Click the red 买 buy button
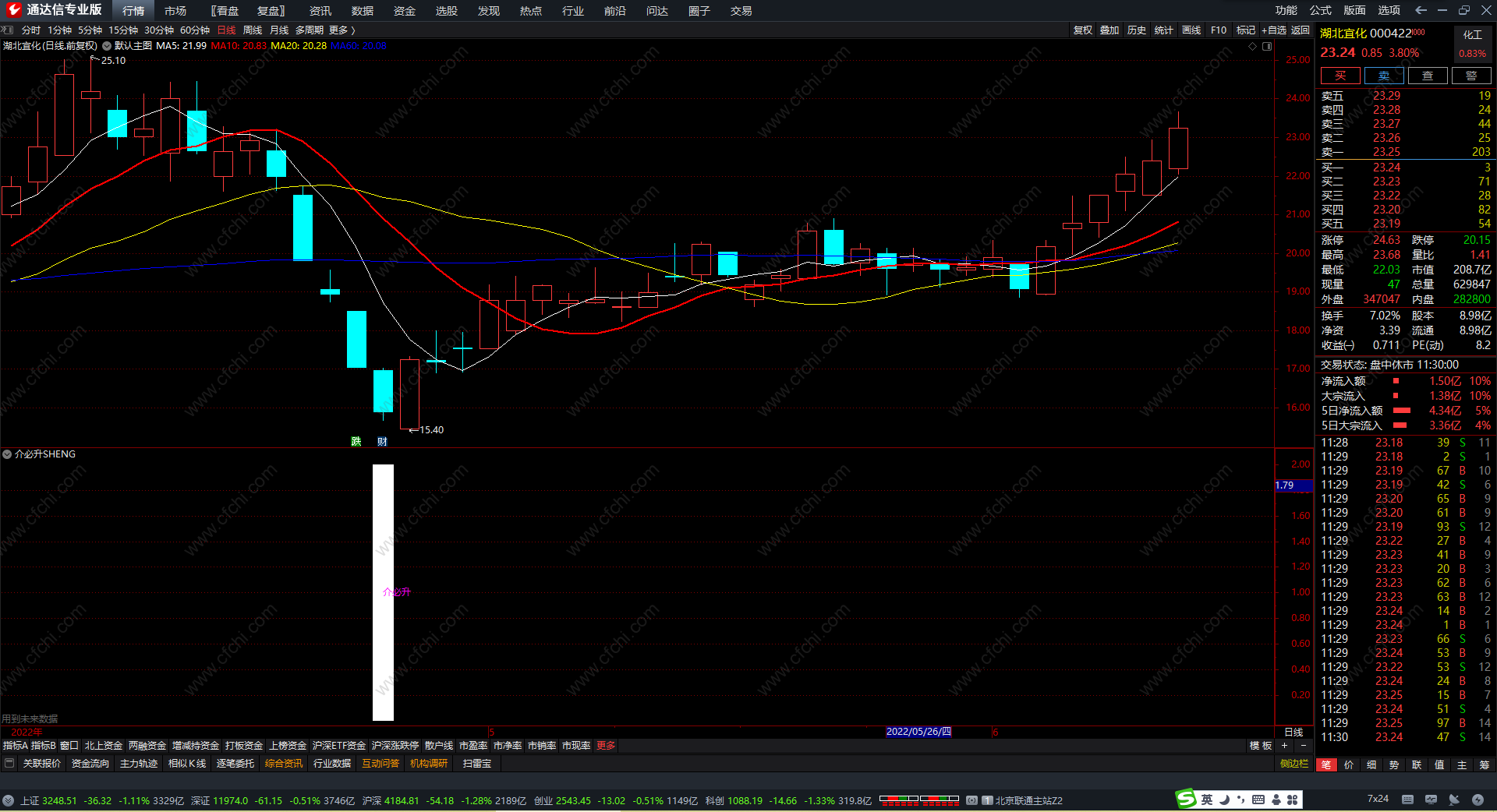 tap(1340, 76)
